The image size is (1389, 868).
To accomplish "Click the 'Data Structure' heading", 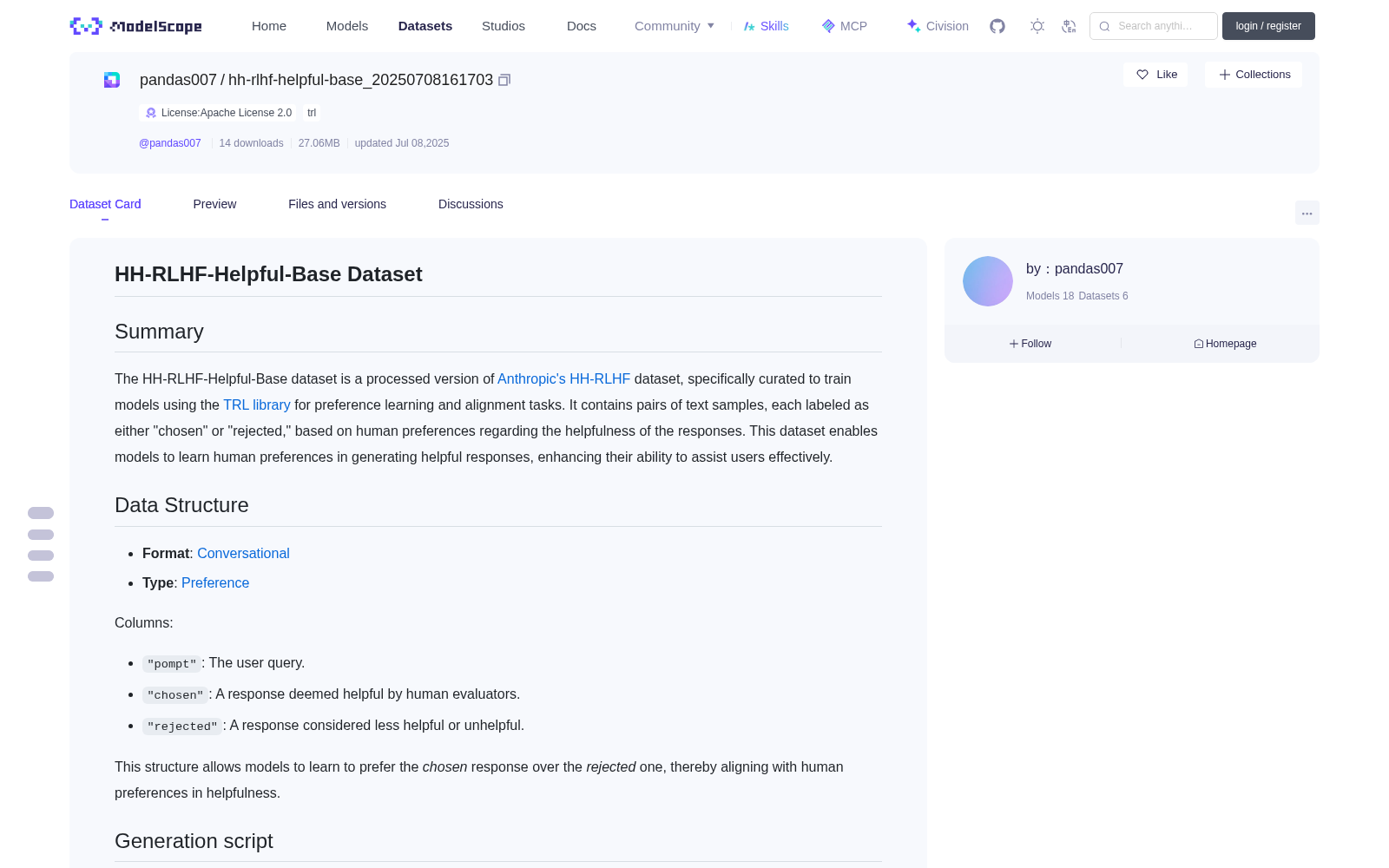I will pos(181,505).
